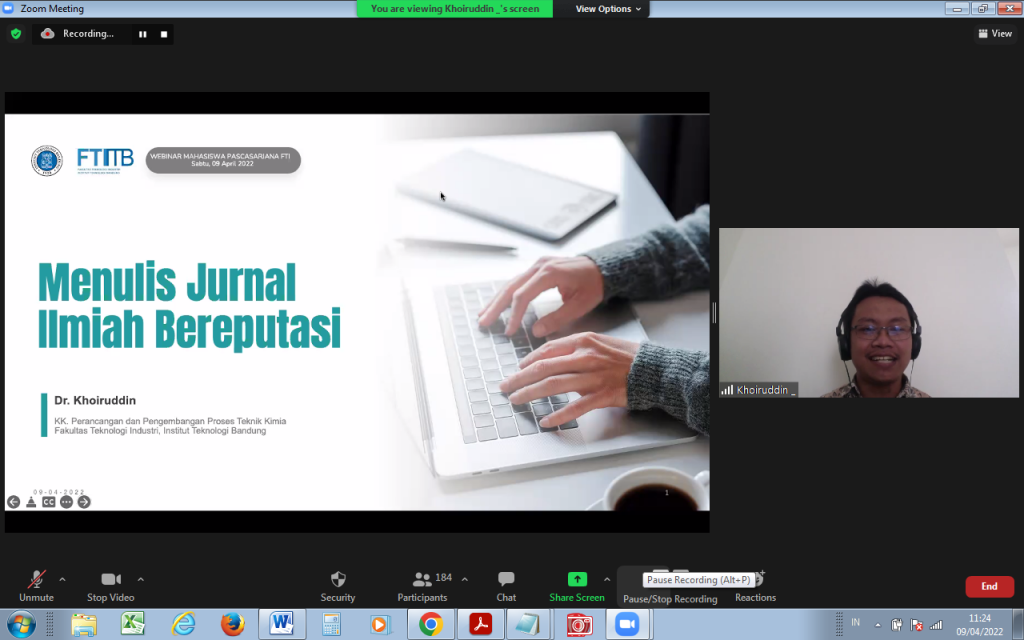Expand video options arrow beside Stop Video
The image size is (1024, 640).
coord(140,579)
